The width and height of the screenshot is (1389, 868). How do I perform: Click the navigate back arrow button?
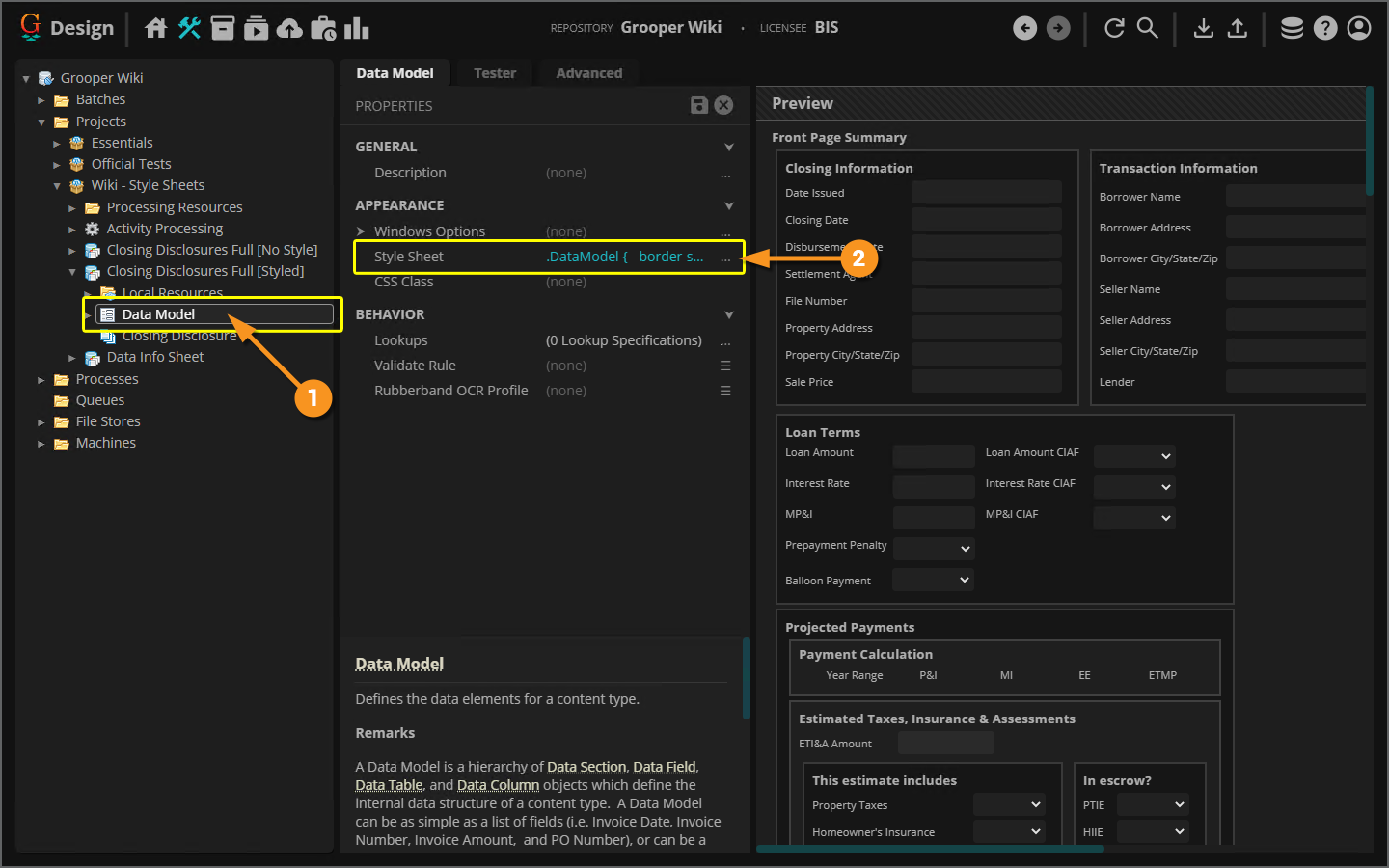coord(1024,28)
